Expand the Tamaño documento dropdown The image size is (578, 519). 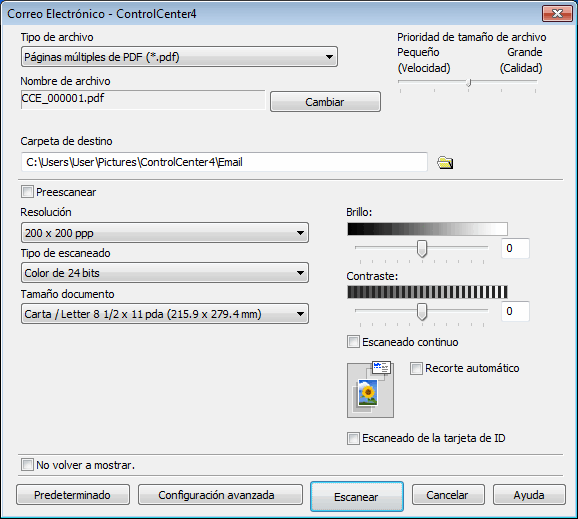165,314
